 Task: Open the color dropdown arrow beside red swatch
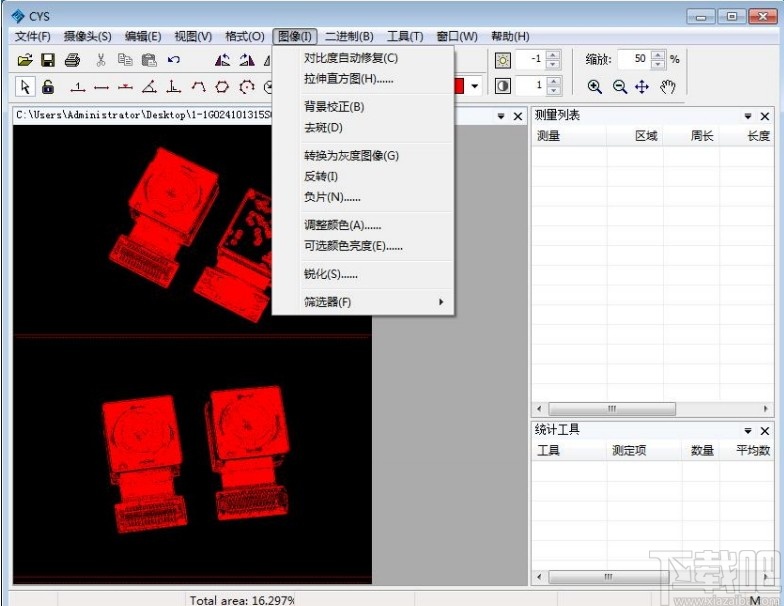(474, 86)
